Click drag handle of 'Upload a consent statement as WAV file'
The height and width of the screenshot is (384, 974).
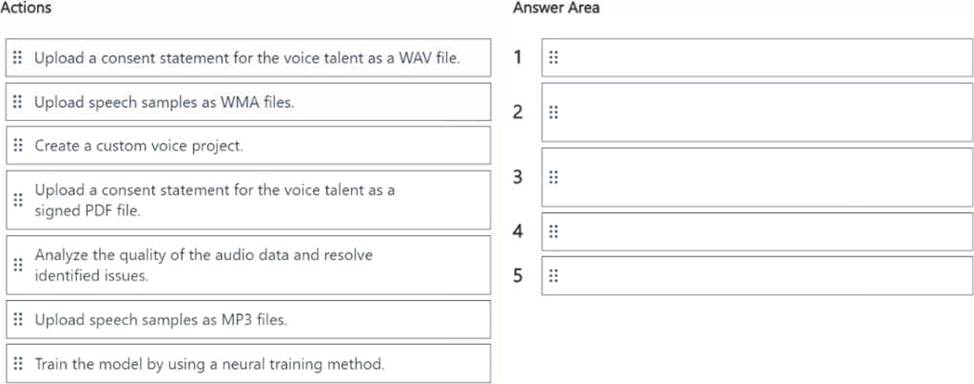pyautogui.click(x=17, y=58)
